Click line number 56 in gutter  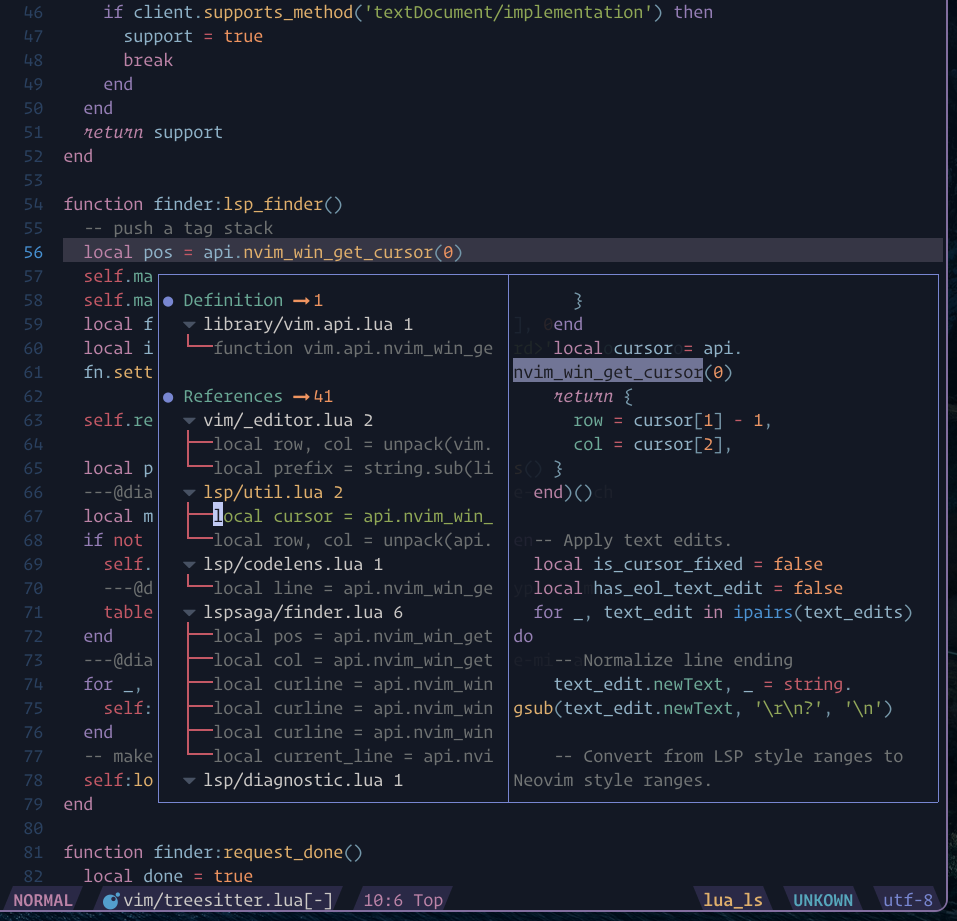[x=34, y=253]
